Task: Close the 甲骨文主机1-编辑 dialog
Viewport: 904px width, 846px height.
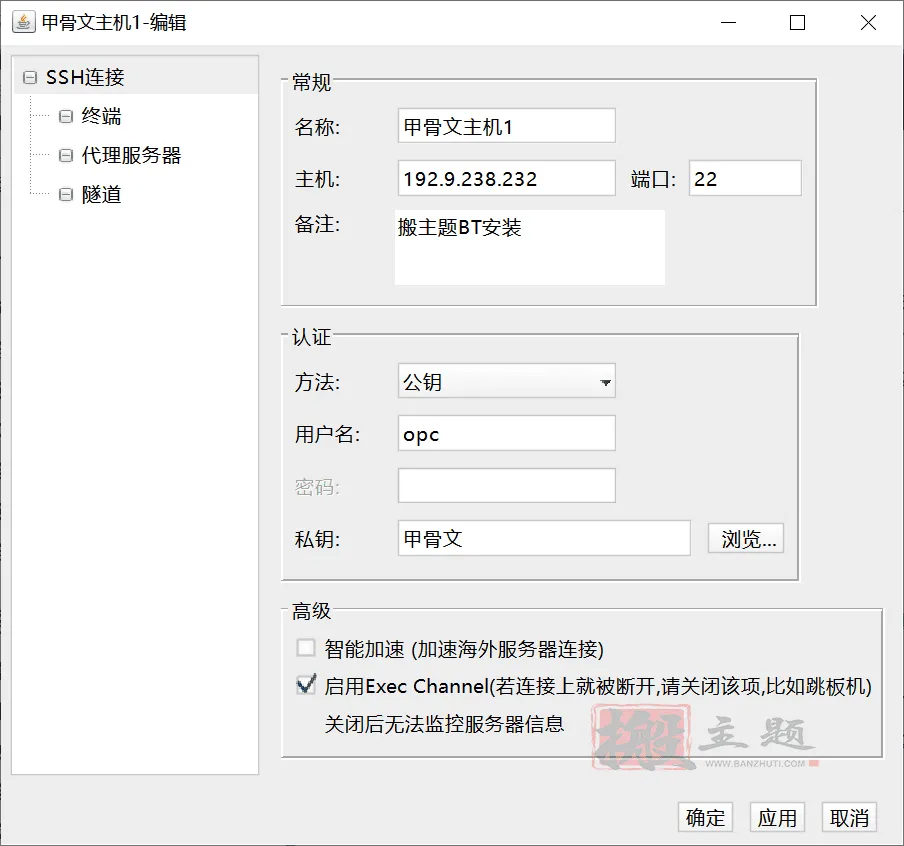Action: point(868,22)
